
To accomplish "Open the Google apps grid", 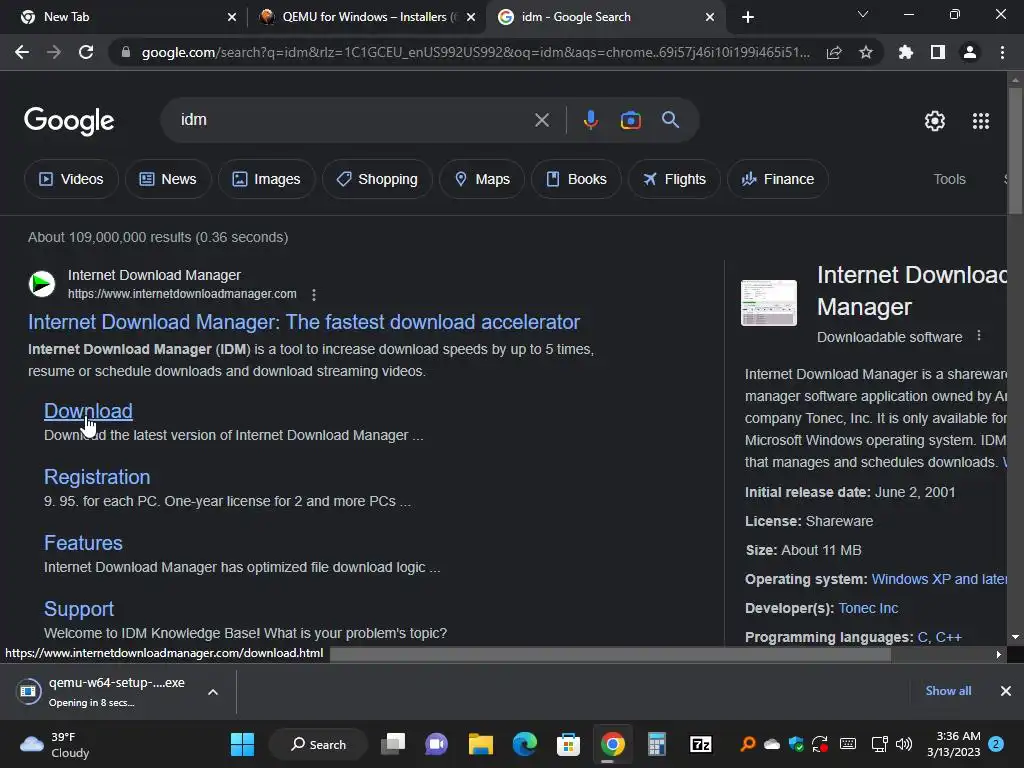I will [x=981, y=121].
